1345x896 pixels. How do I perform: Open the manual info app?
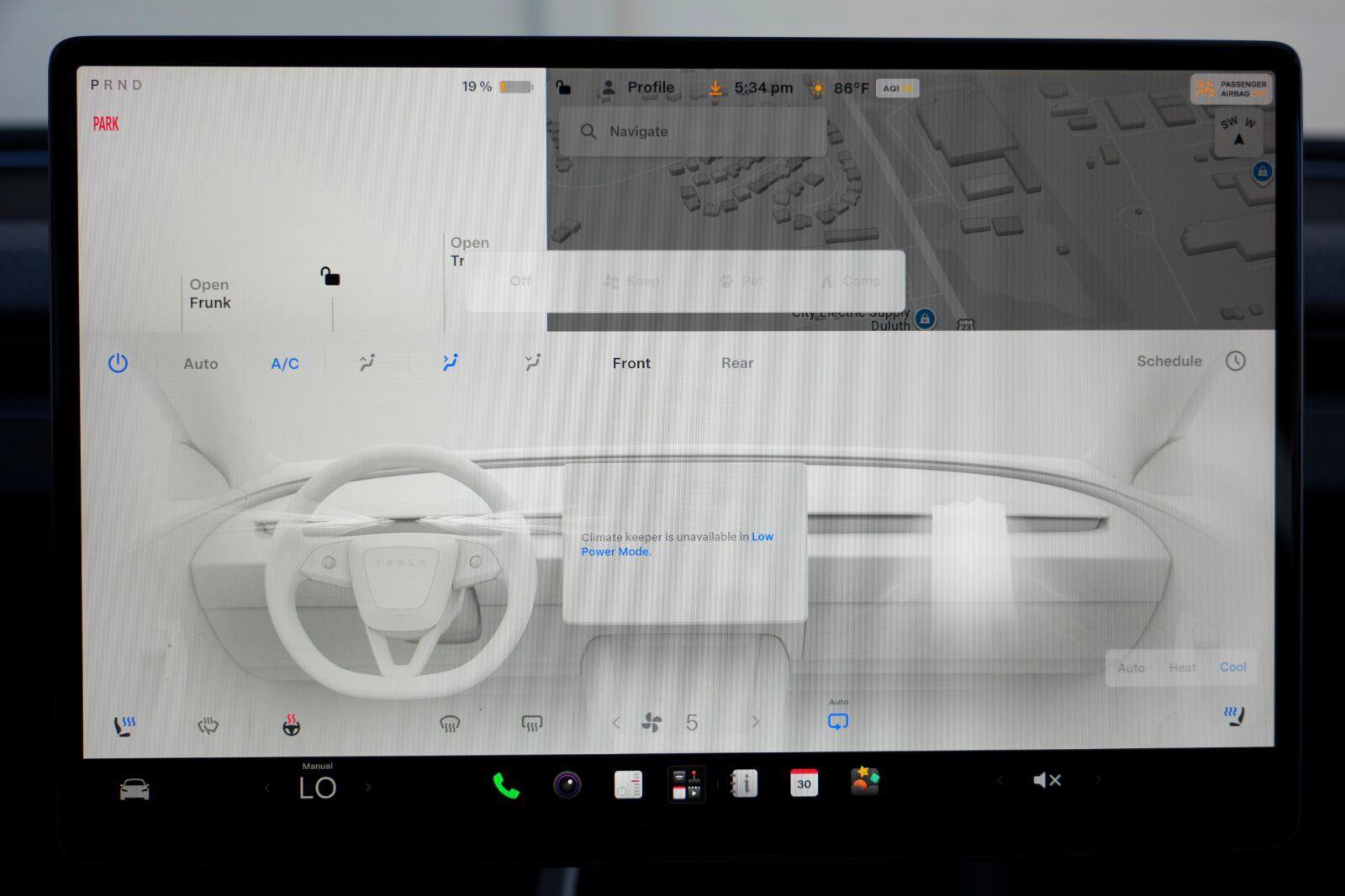744,783
